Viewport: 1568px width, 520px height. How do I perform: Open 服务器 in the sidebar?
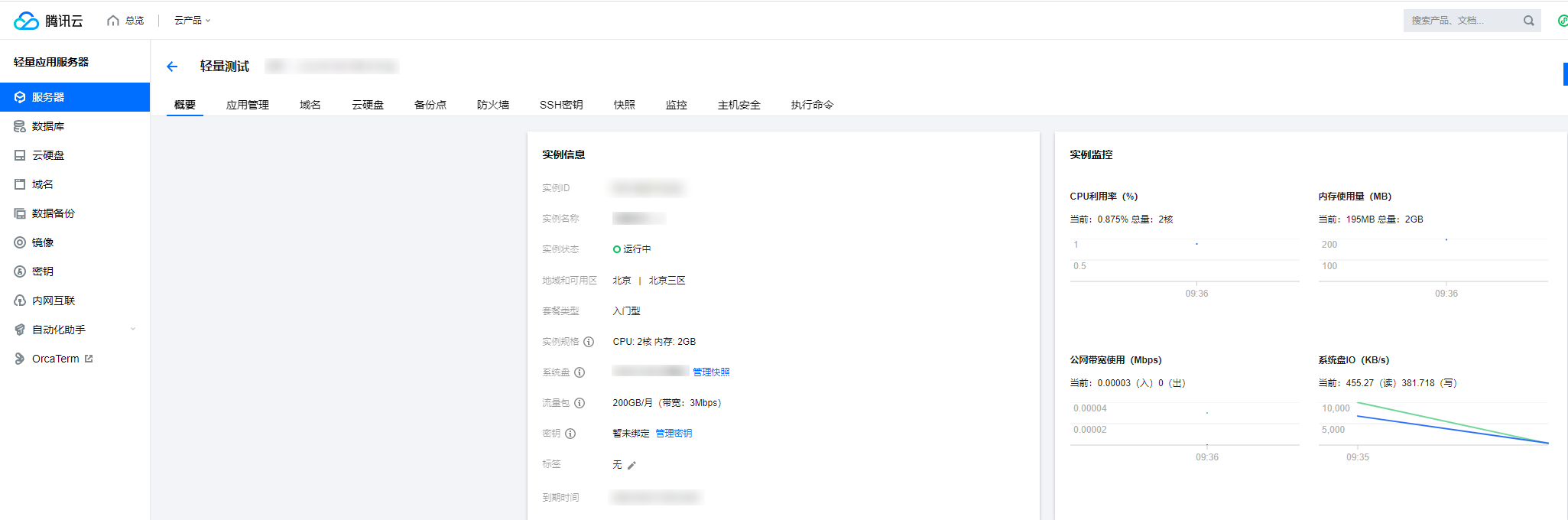click(x=75, y=97)
